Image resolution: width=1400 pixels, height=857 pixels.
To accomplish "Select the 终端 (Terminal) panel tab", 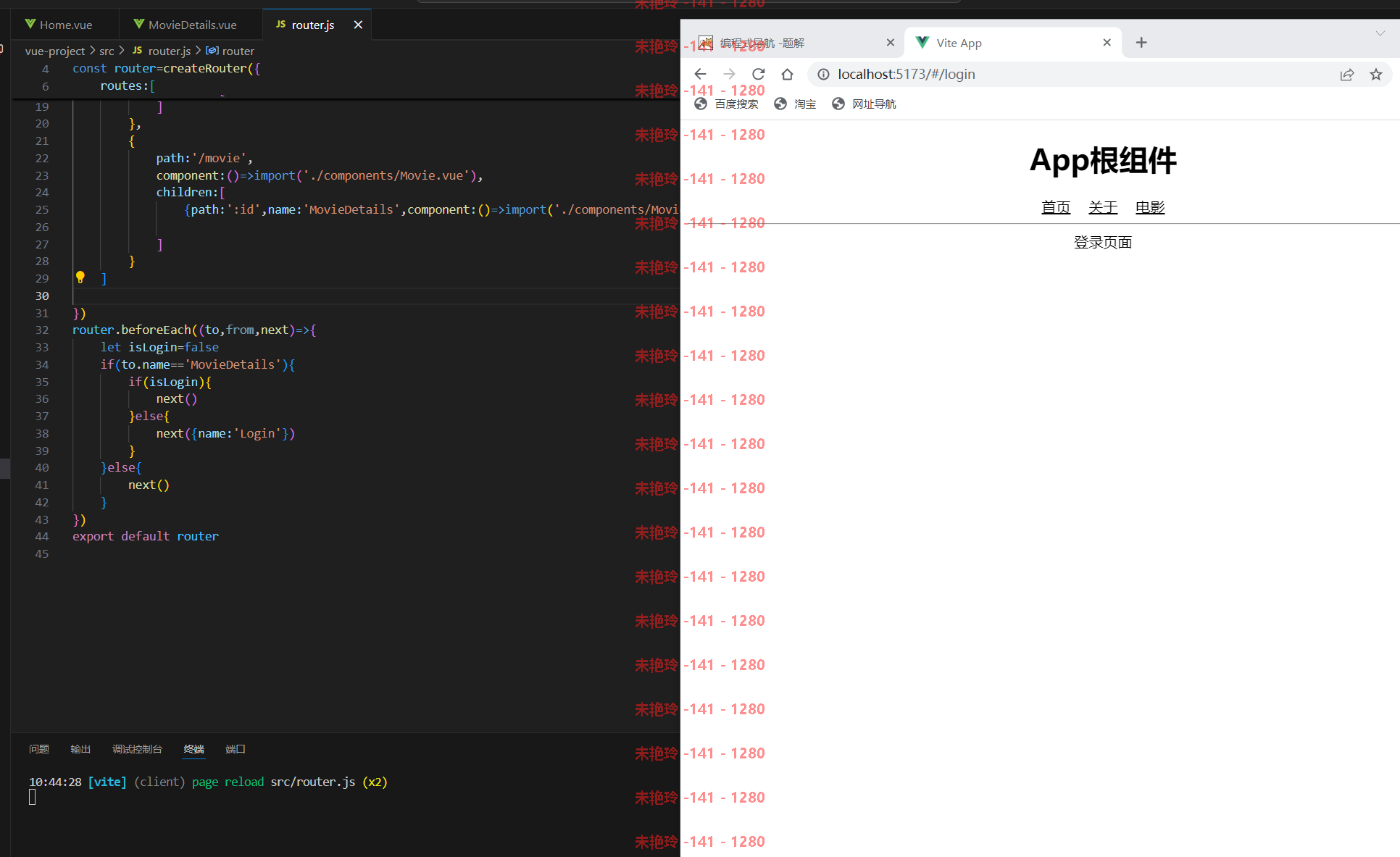I will pos(193,749).
